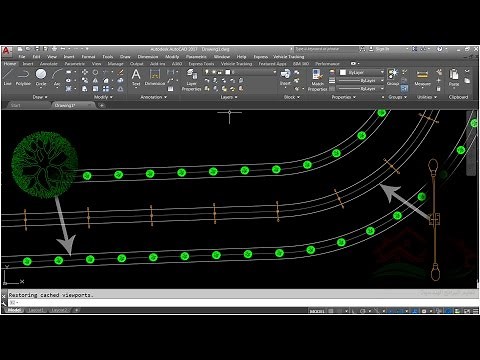This screenshot has width=480, height=360.
Task: Click the Rotate tool icon
Action: point(95,72)
